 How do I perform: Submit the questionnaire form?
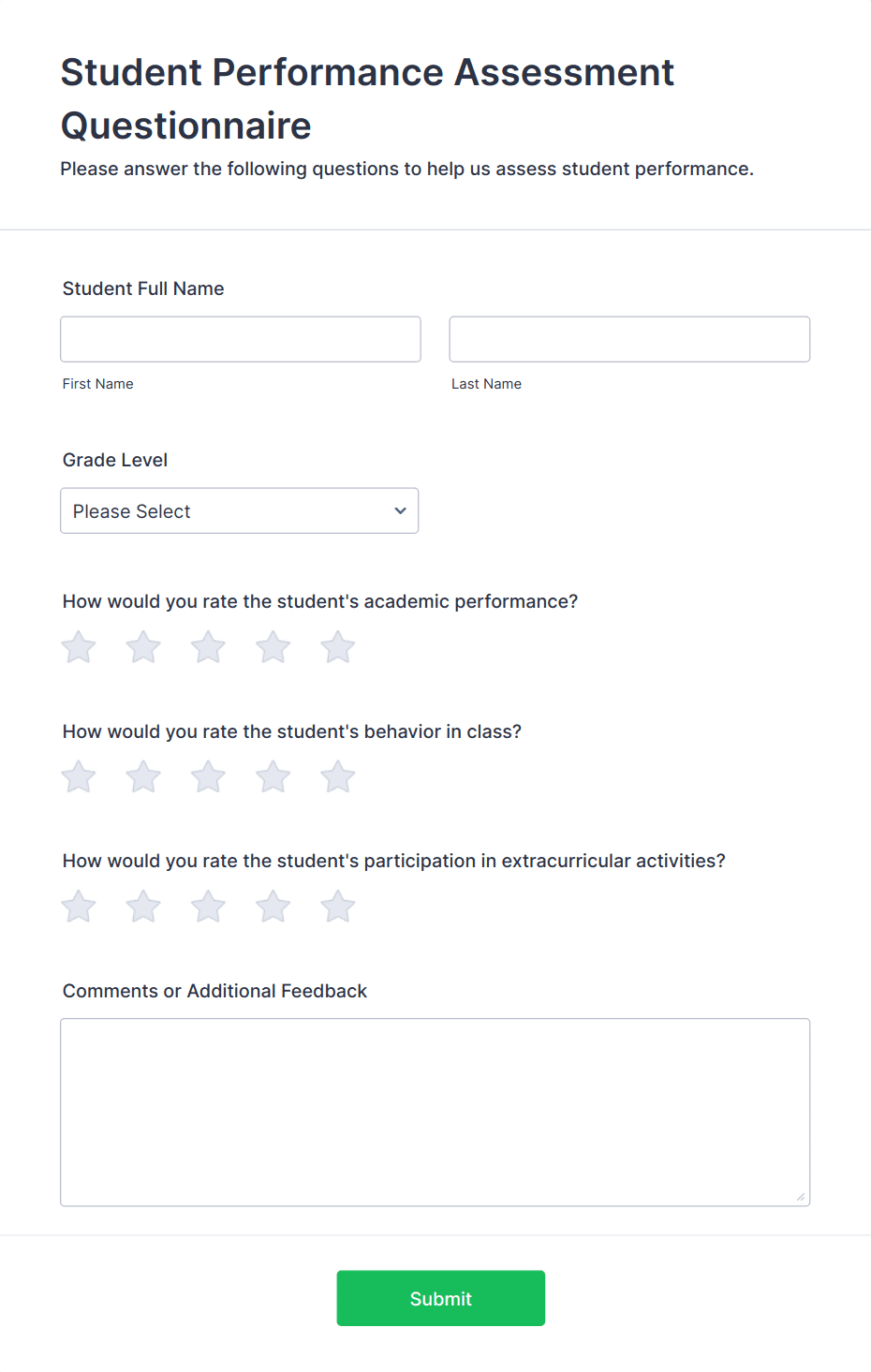[440, 1298]
